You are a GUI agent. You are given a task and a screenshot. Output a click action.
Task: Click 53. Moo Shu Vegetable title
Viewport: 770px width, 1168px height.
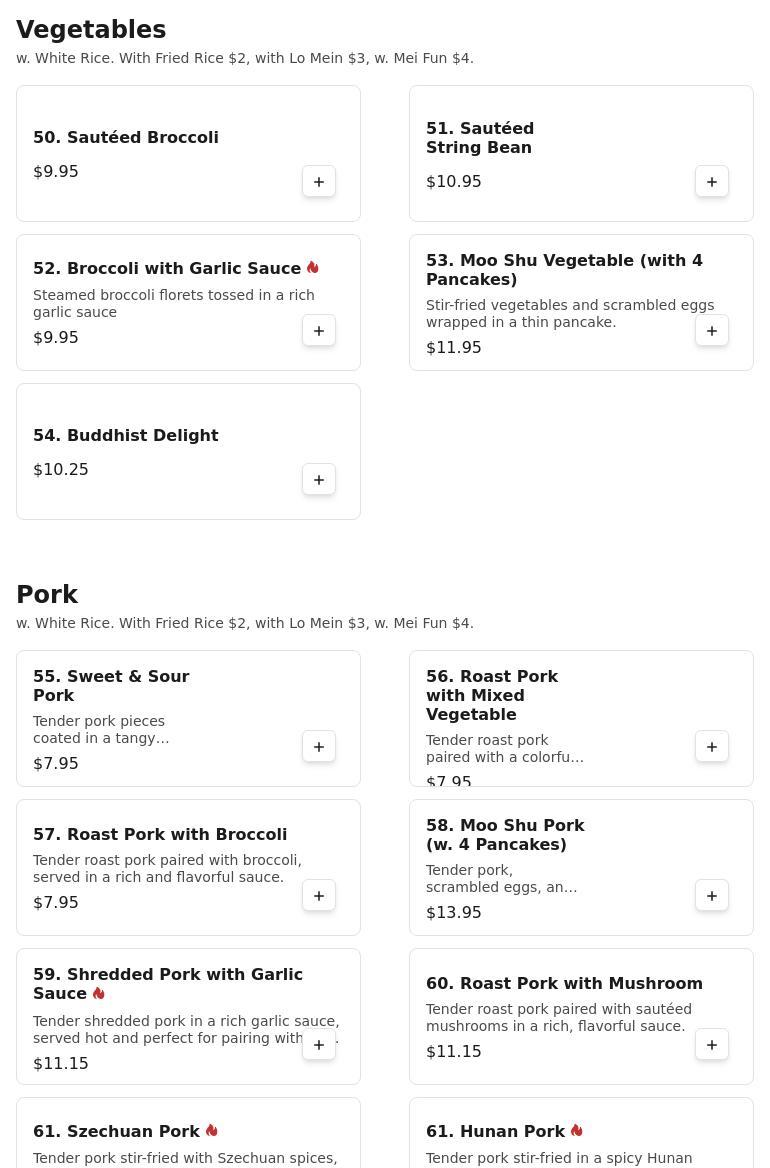564,270
